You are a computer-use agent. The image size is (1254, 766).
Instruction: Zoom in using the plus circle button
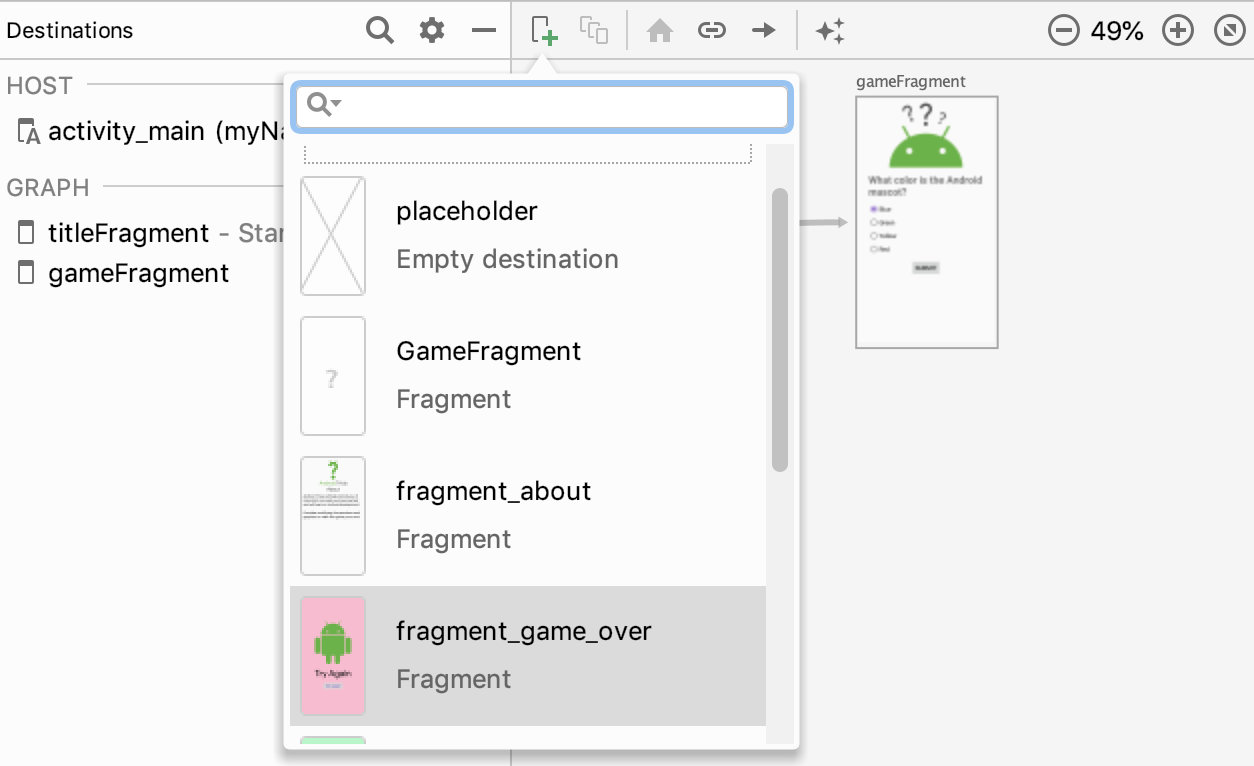[1178, 31]
